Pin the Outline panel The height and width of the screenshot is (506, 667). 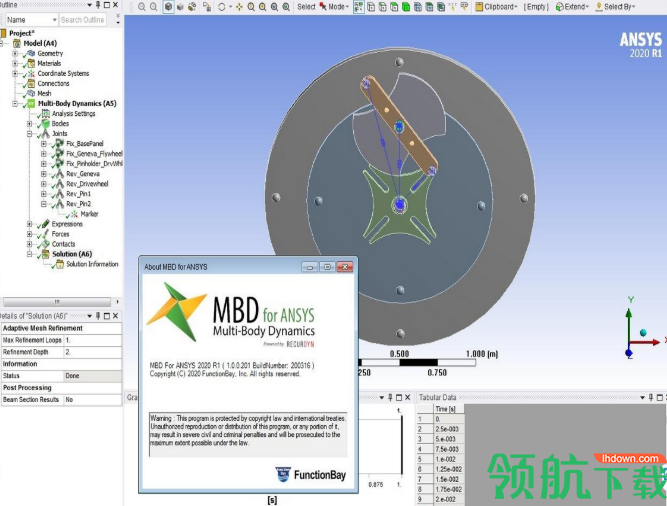point(98,5)
